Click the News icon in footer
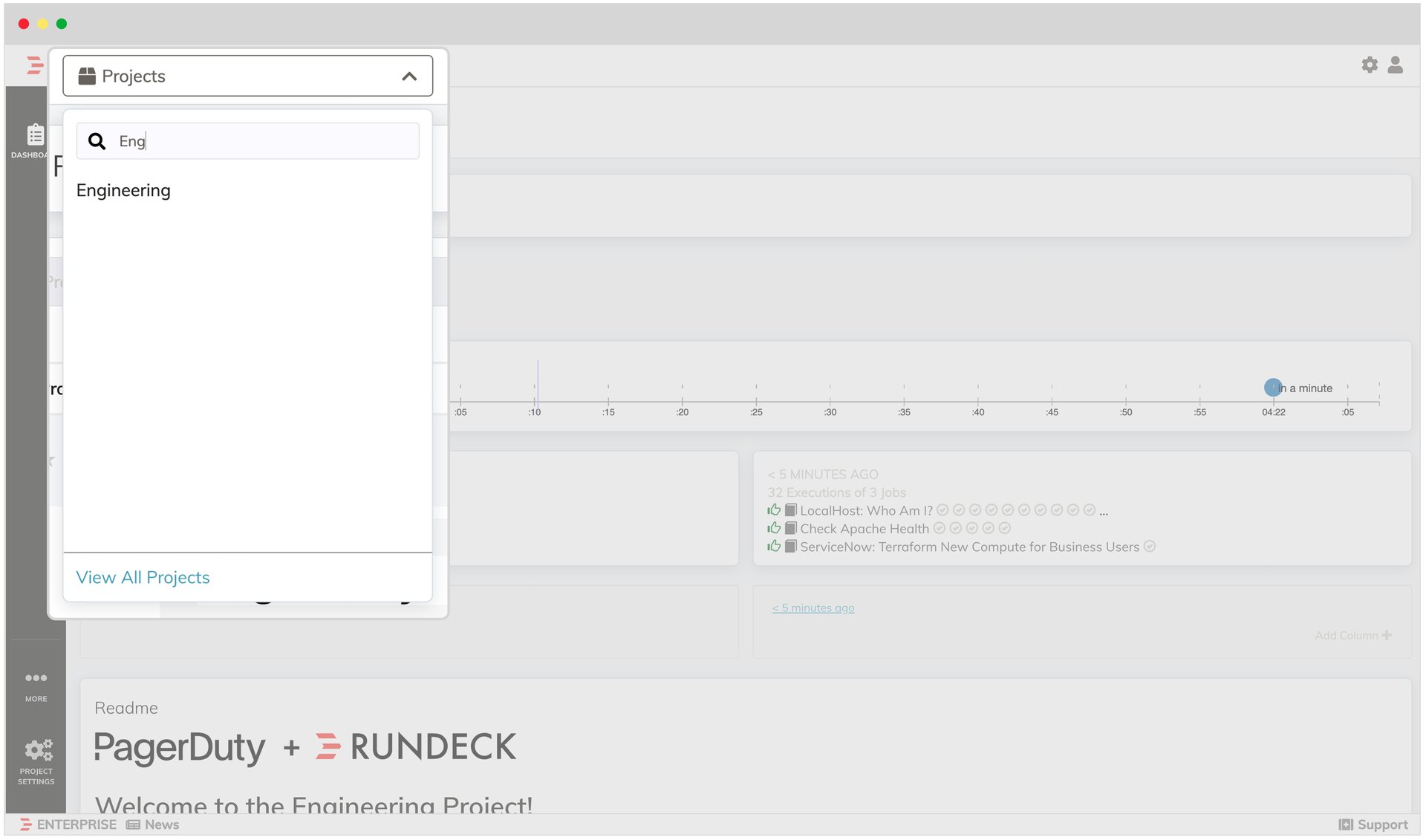This screenshot has height=840, width=1426. click(133, 824)
